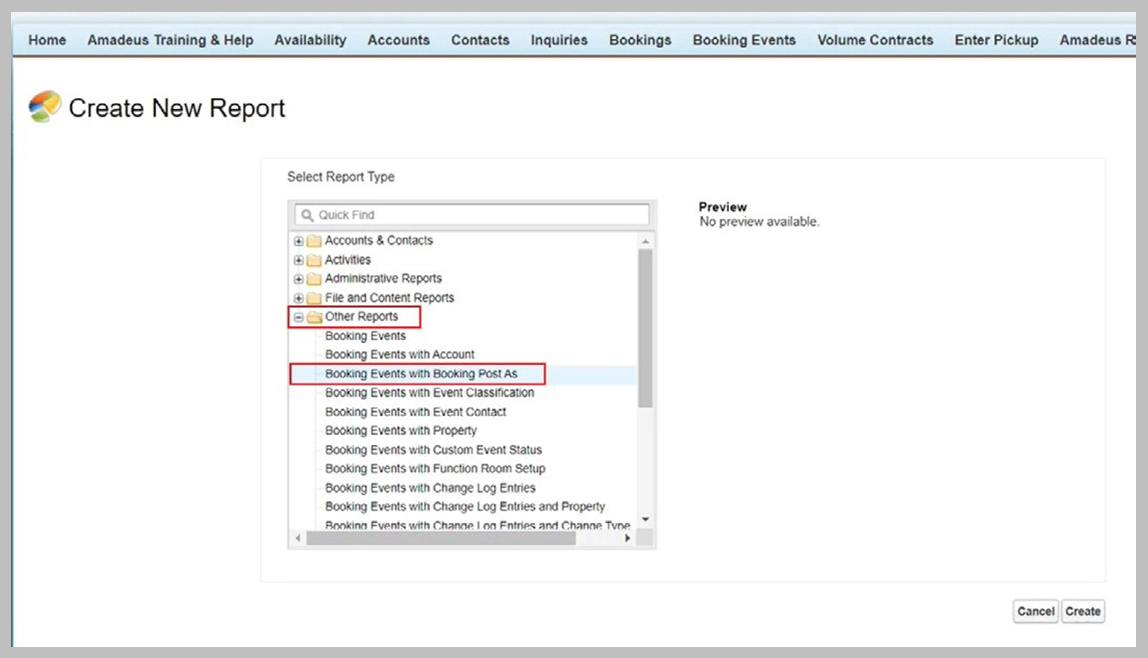This screenshot has height=658, width=1148.
Task: Expand the Administrative Reports folder
Action: (299, 279)
